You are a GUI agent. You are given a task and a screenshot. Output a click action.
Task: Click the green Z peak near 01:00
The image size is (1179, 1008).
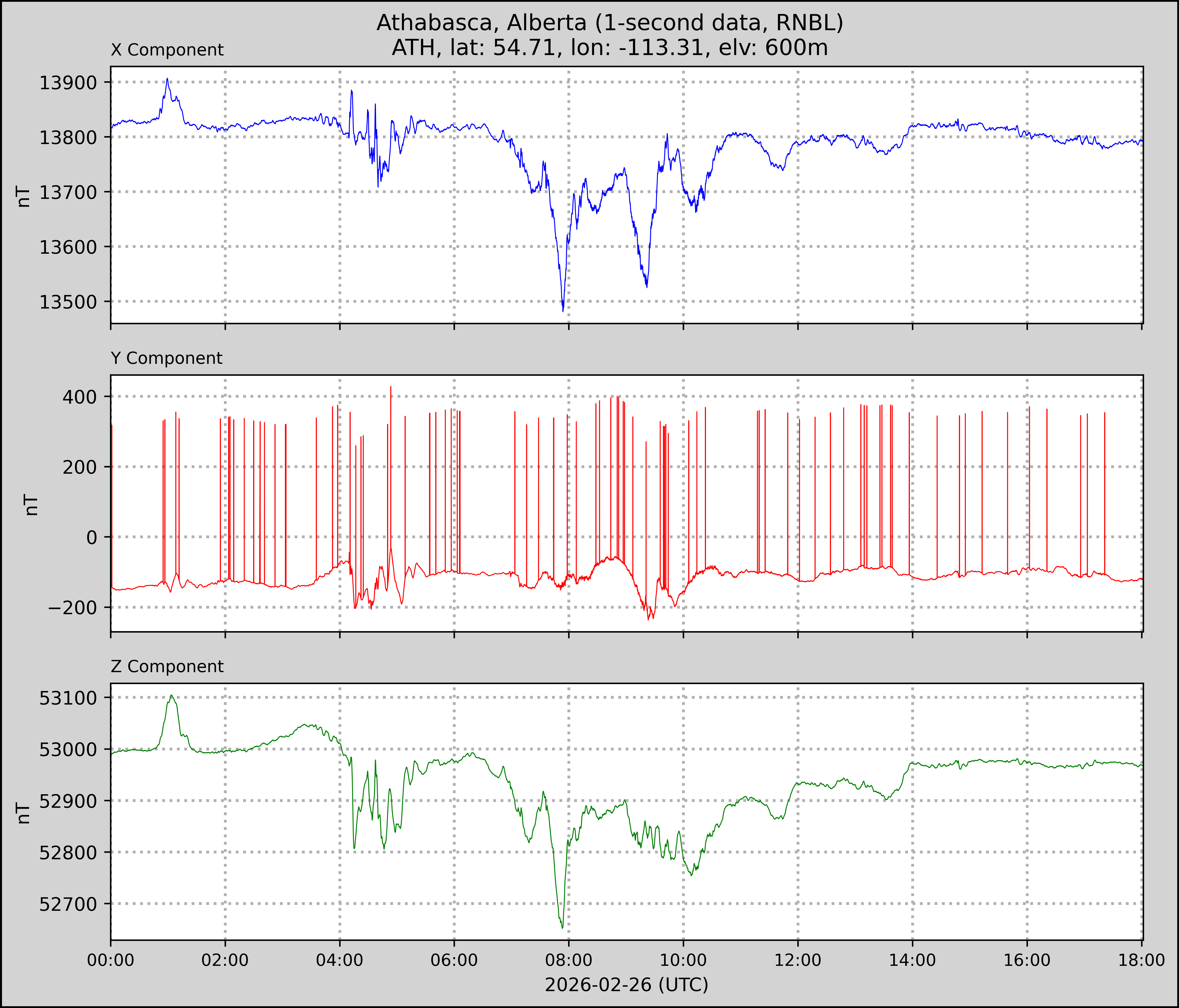click(x=171, y=696)
